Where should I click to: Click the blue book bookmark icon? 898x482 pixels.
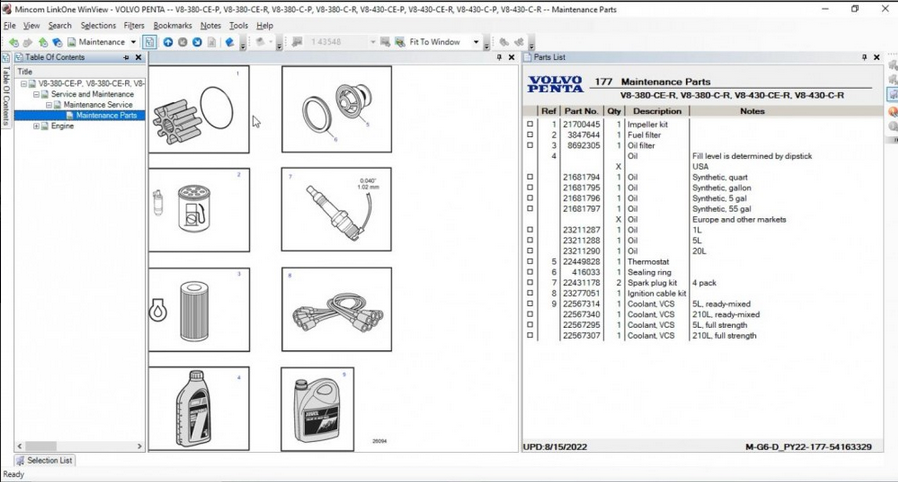click(230, 42)
